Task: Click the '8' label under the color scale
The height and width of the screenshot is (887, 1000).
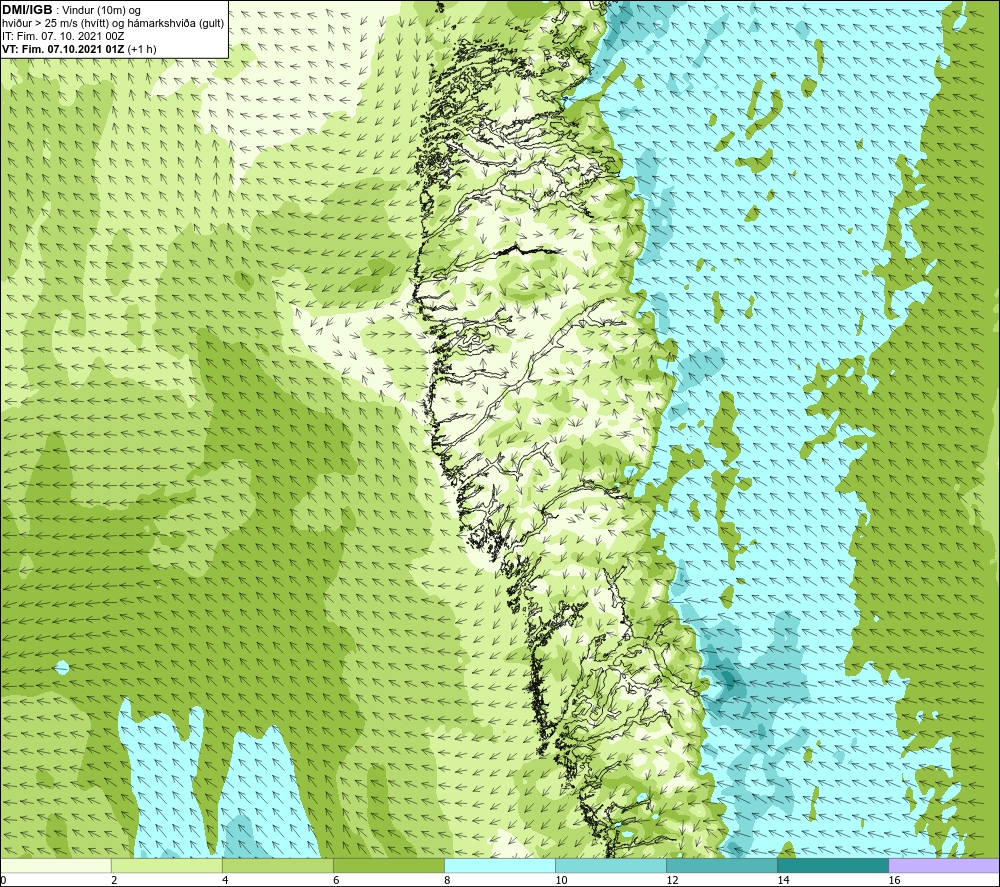Action: [447, 881]
